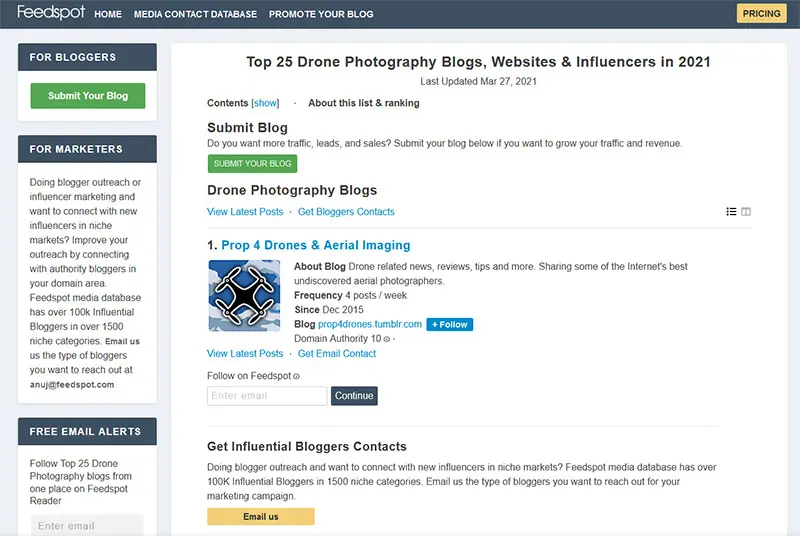Go to HOME in top navigation
The width and height of the screenshot is (800, 536).
click(x=108, y=14)
